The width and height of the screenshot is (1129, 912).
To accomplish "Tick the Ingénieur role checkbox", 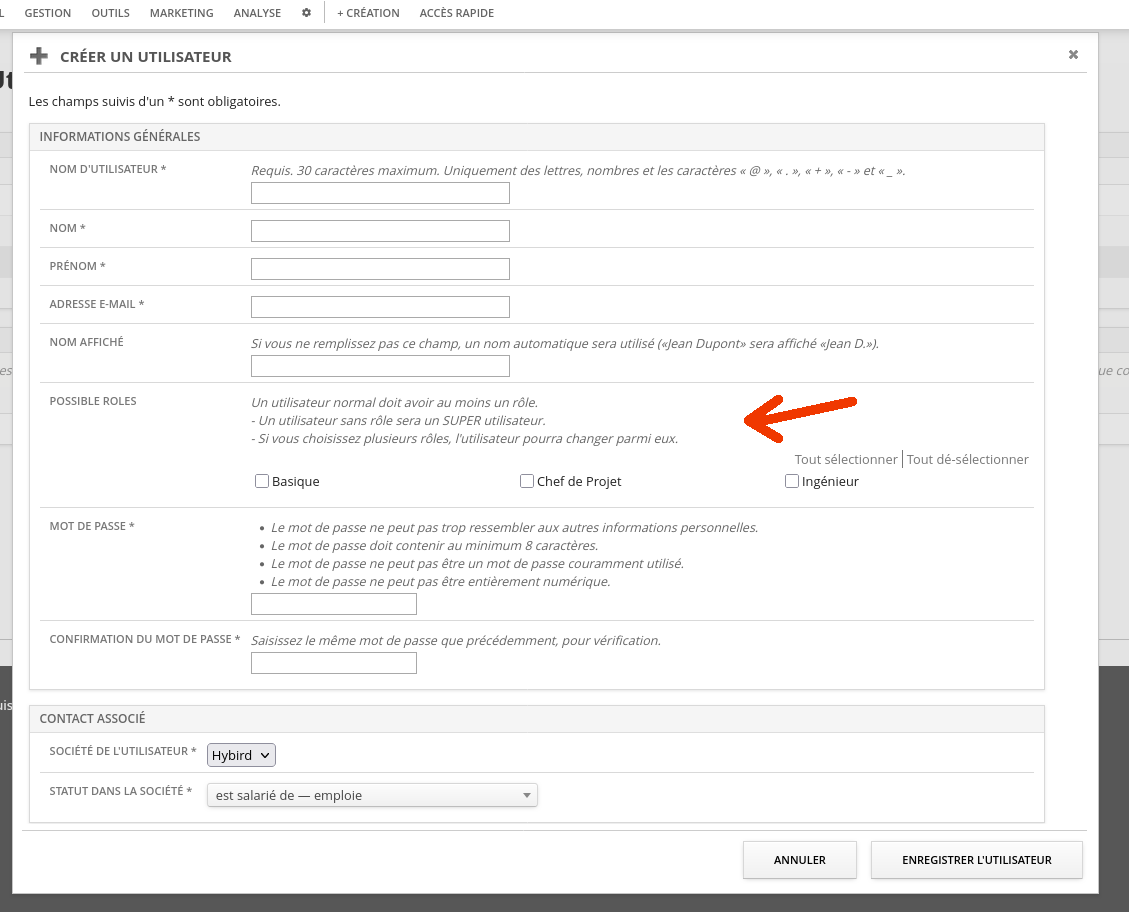I will coord(792,481).
